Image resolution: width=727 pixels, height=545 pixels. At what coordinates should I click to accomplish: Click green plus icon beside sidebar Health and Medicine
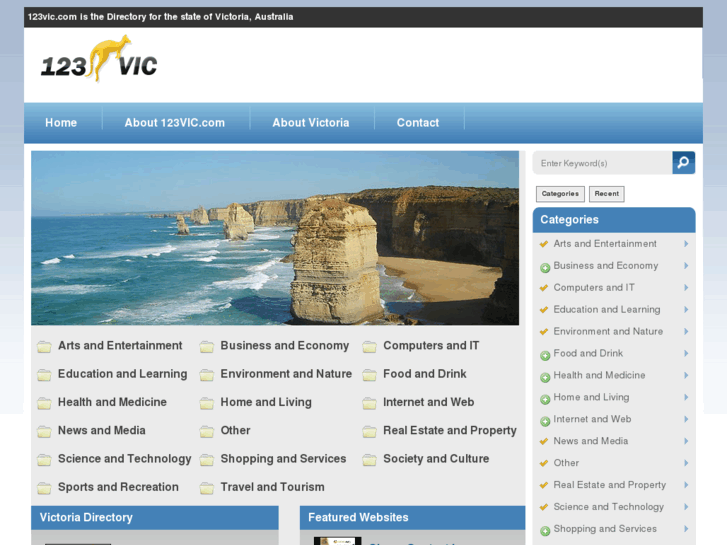(x=545, y=377)
